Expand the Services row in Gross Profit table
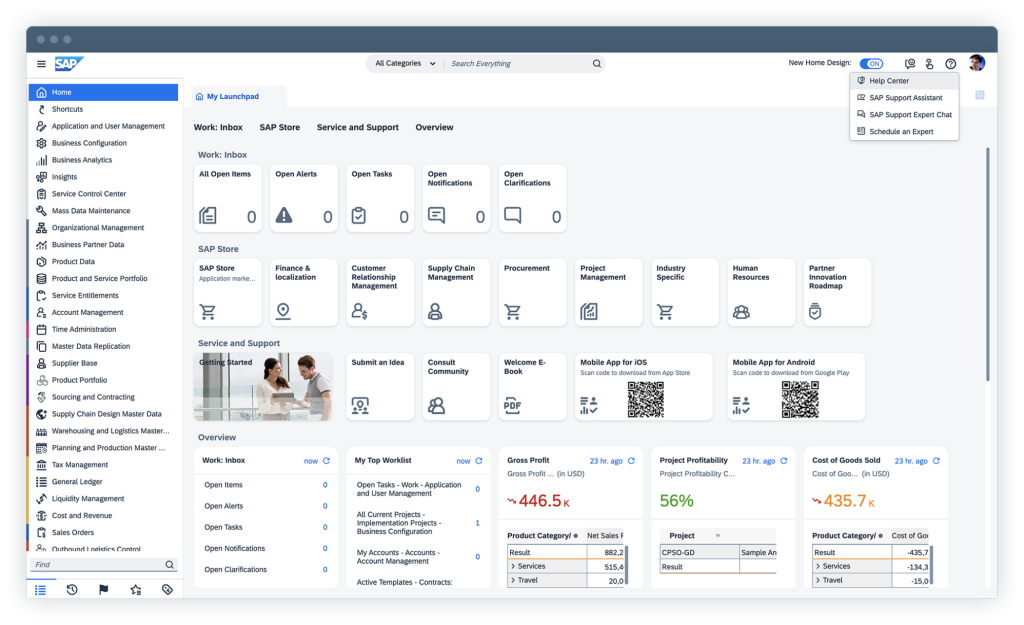Image resolution: width=1024 pixels, height=625 pixels. [x=513, y=566]
